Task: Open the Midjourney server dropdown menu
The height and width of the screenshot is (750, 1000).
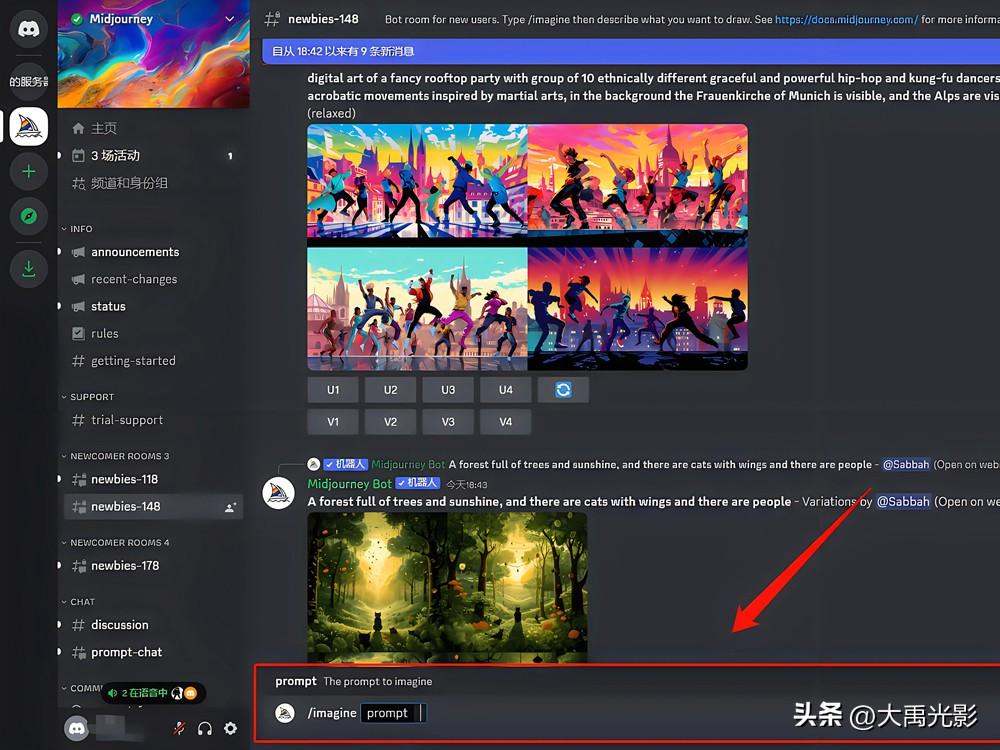Action: tap(230, 19)
